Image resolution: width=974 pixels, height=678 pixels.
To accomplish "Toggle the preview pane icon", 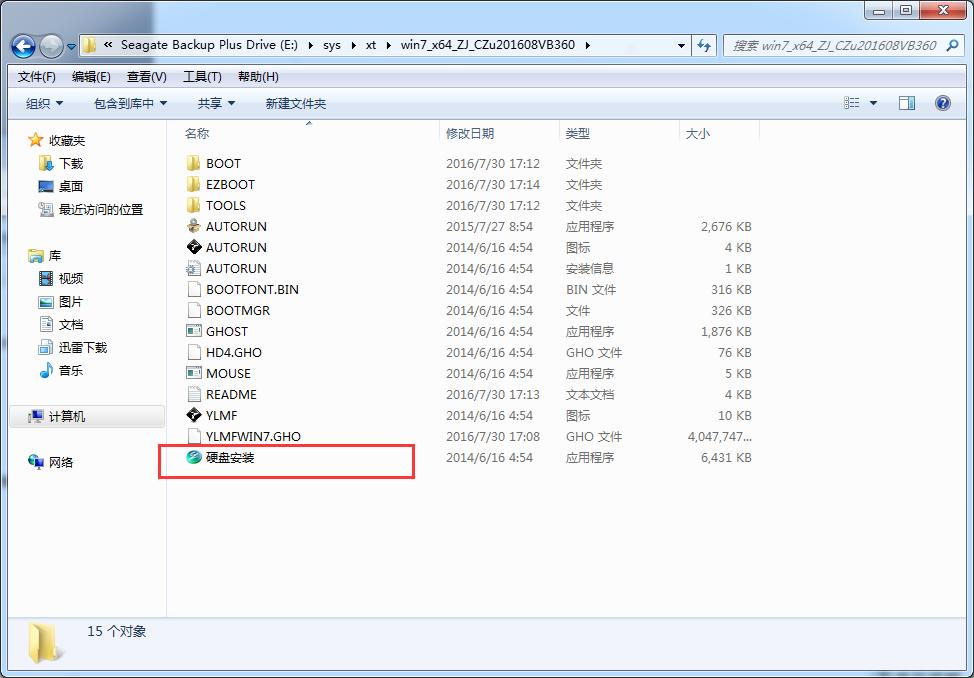I will click(x=907, y=103).
